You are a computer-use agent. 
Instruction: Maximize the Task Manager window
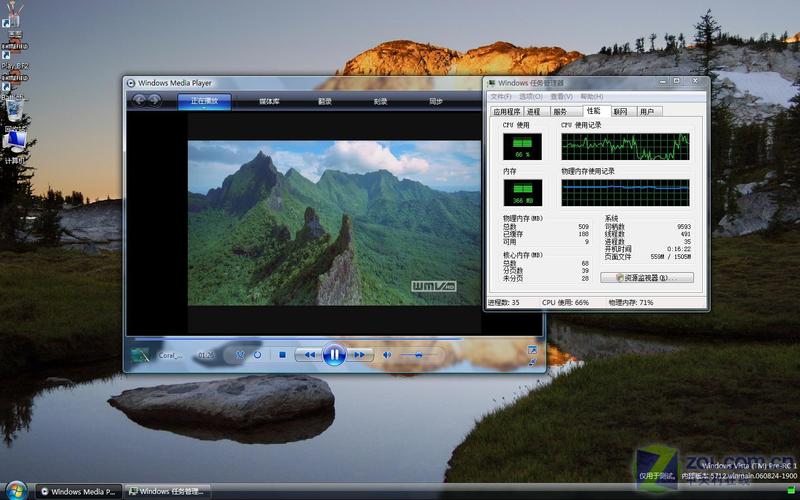tap(677, 81)
